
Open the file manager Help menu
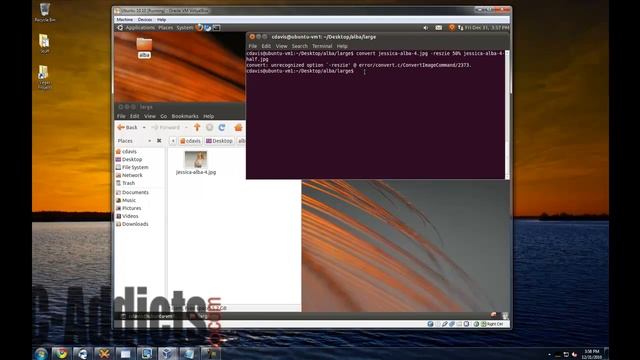[209, 116]
